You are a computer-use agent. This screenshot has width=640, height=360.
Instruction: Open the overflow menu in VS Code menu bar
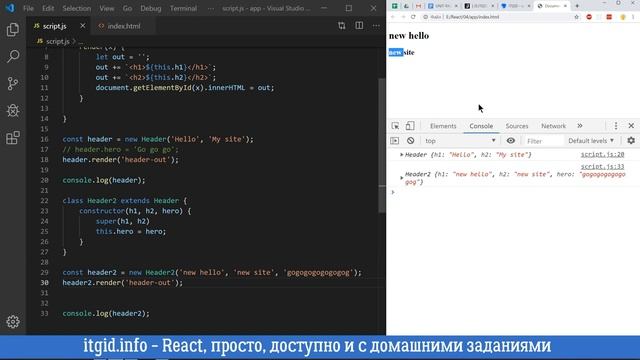[211, 8]
